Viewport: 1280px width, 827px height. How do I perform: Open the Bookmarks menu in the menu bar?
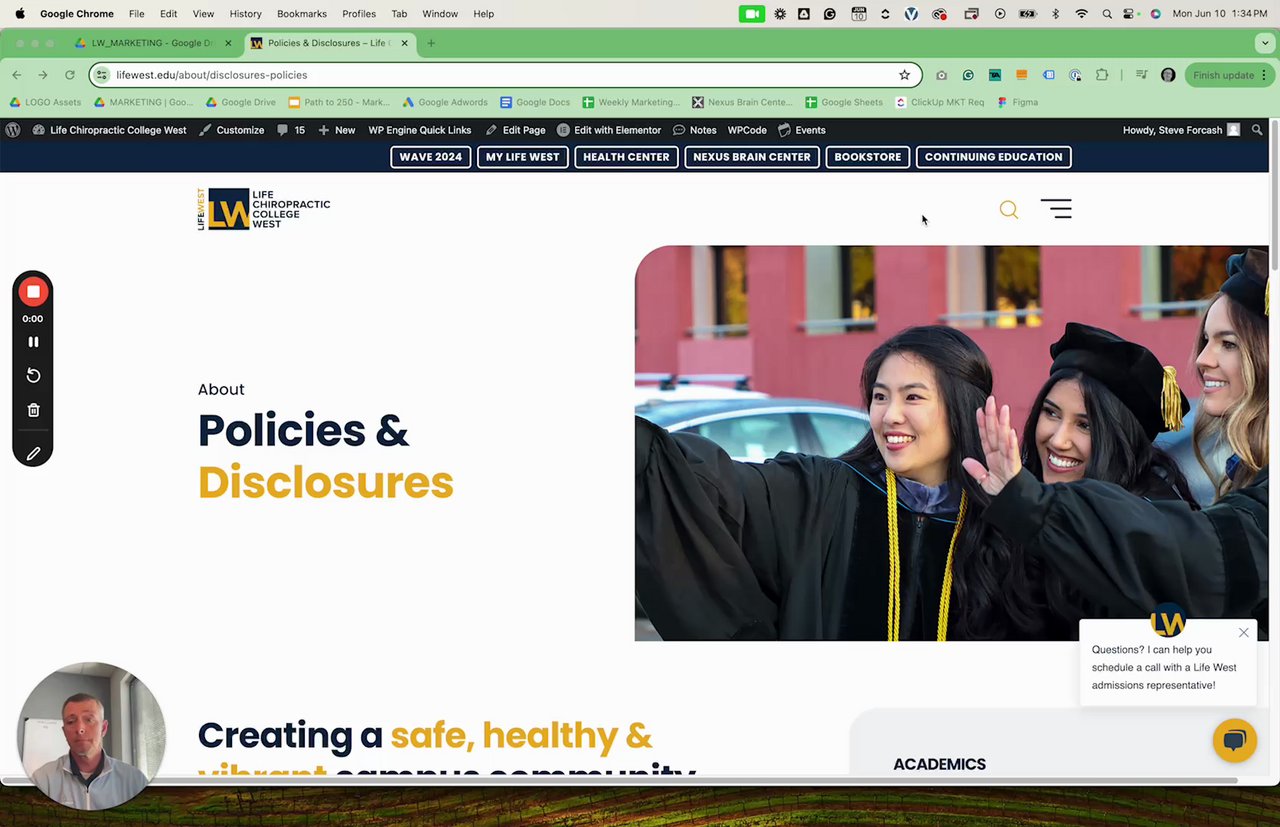[x=302, y=14]
